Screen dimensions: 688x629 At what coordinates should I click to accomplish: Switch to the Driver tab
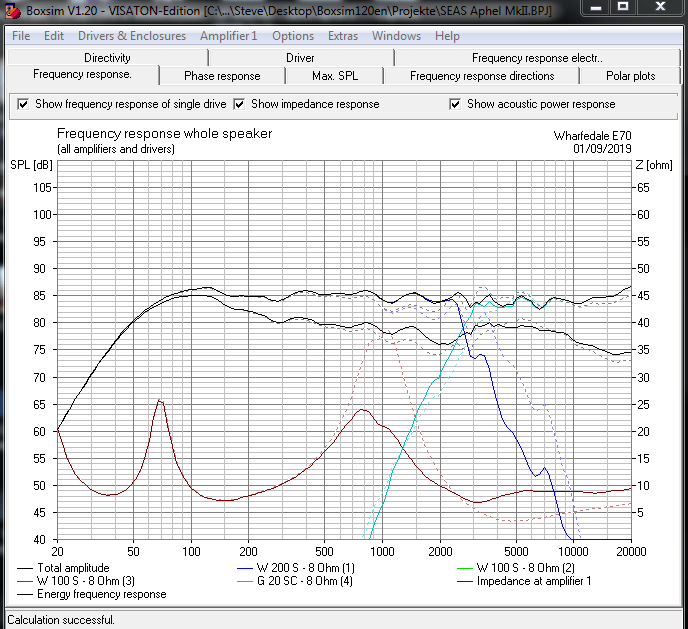coord(301,58)
